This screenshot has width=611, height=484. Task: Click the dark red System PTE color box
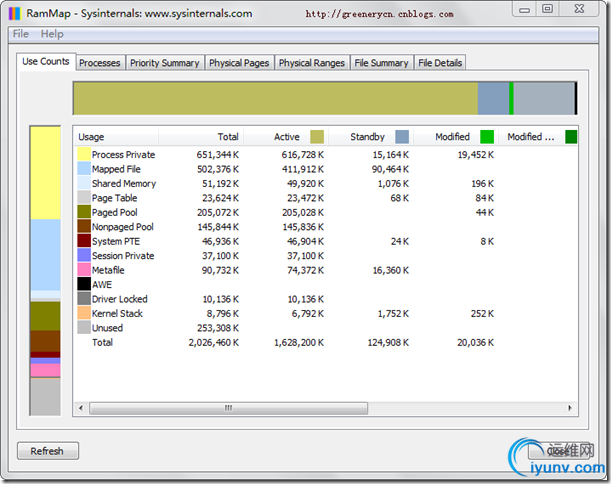coord(84,241)
